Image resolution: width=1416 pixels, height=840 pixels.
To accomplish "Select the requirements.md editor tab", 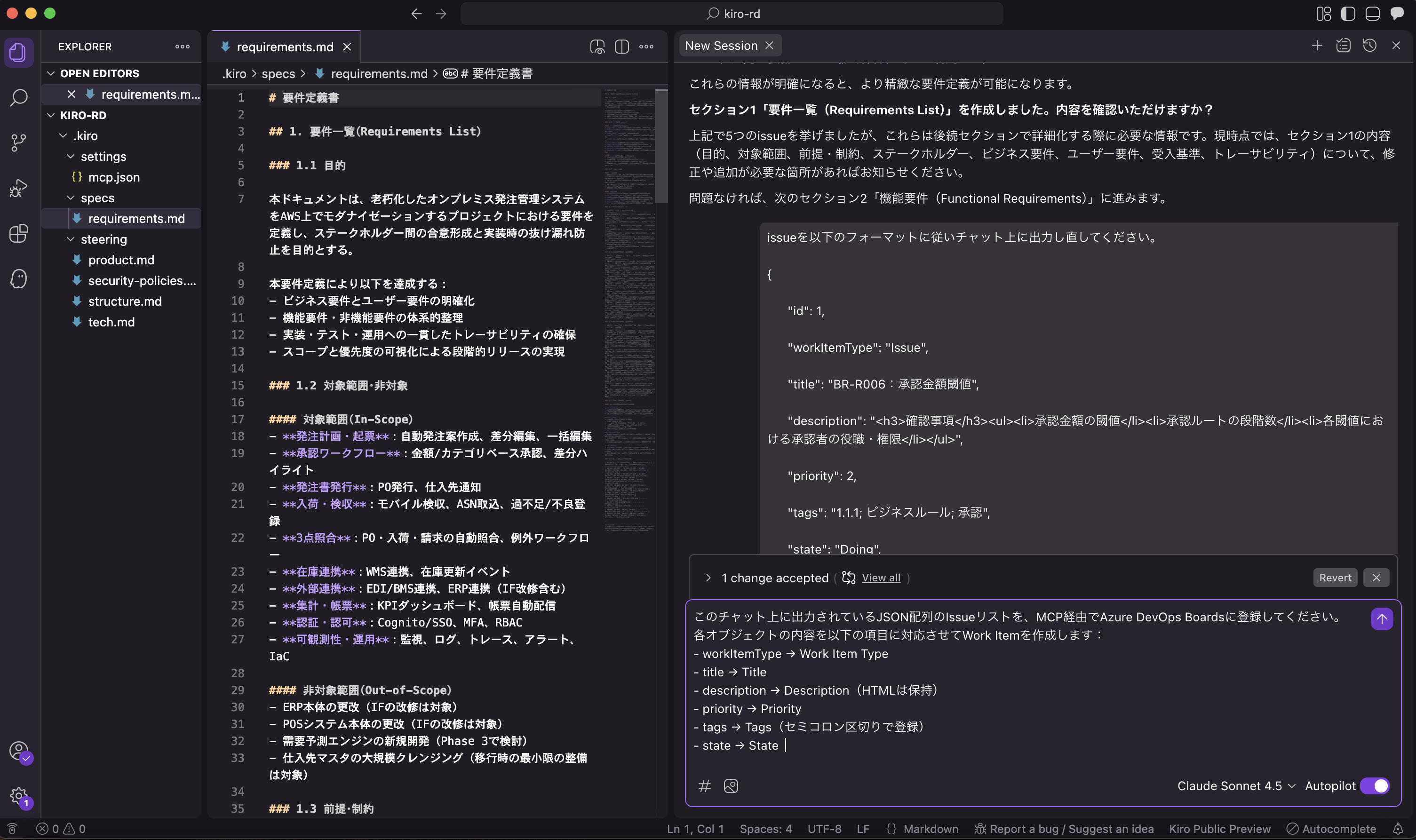I will tap(285, 47).
